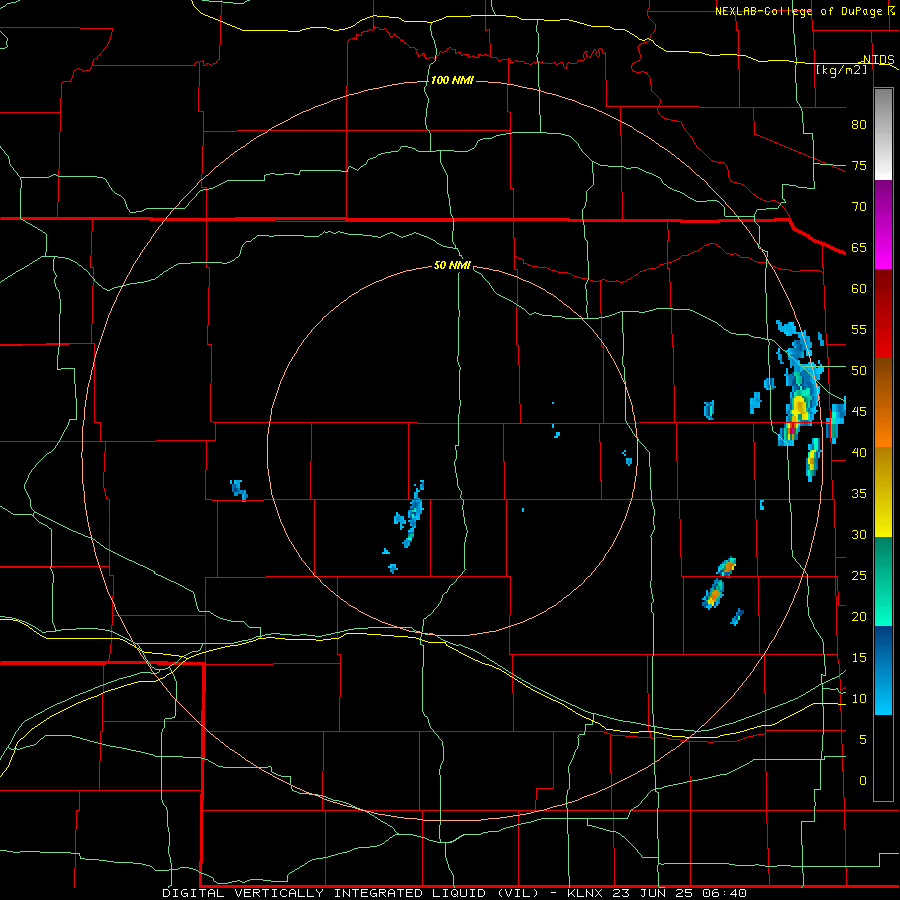Screen dimensions: 900x900
Task: Click the 100 NMI range ring label
Action: [452, 80]
